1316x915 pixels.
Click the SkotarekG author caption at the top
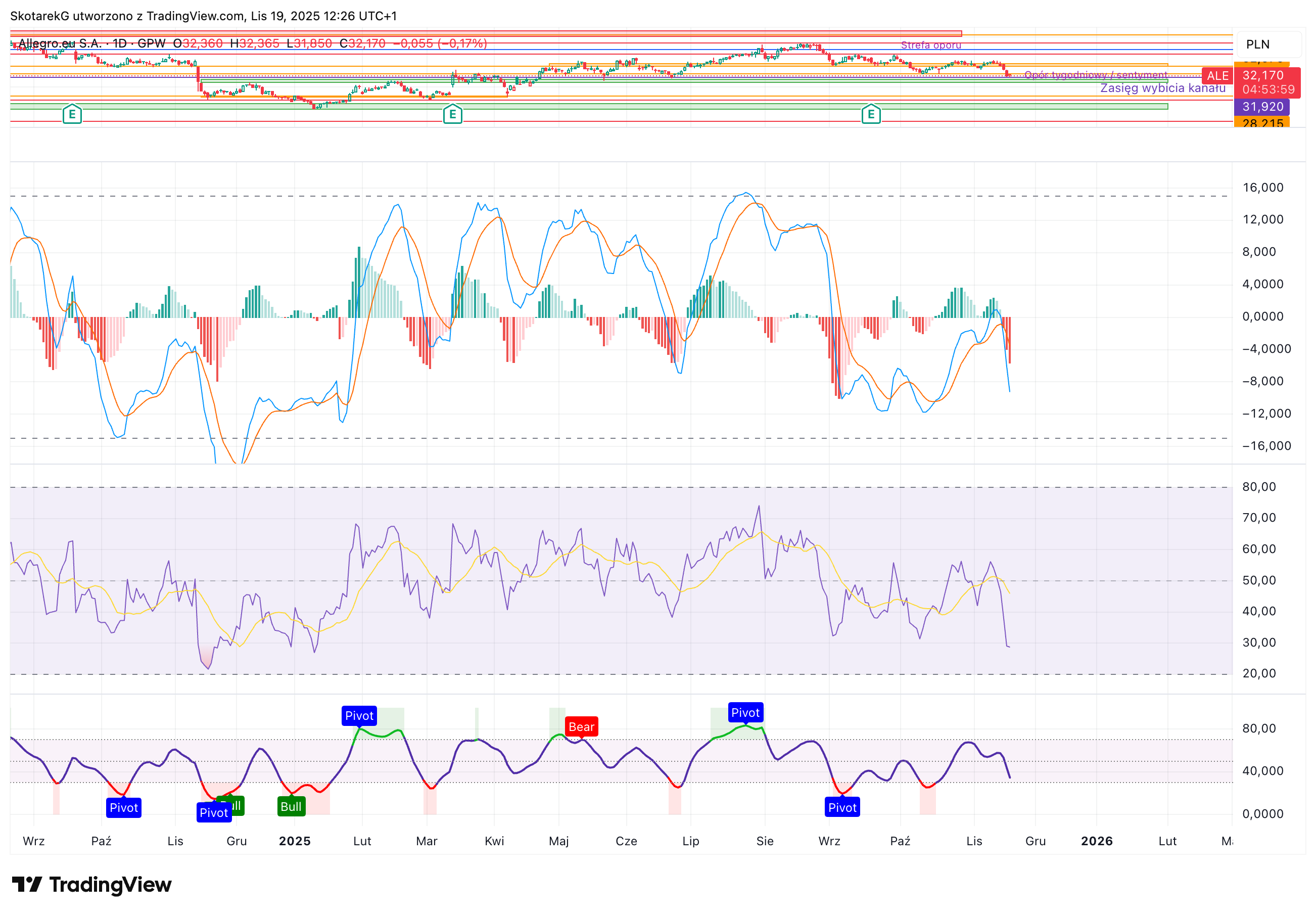tap(204, 16)
